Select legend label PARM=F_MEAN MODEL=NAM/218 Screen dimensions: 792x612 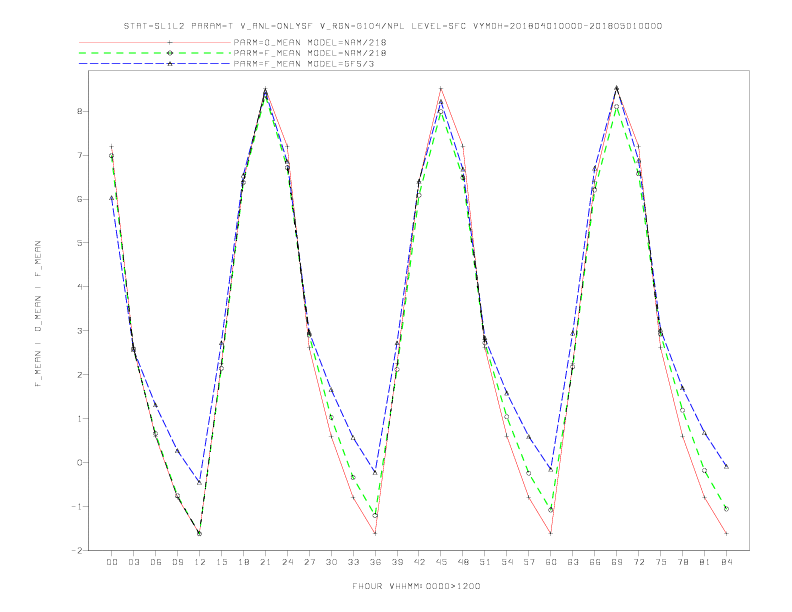pos(310,53)
